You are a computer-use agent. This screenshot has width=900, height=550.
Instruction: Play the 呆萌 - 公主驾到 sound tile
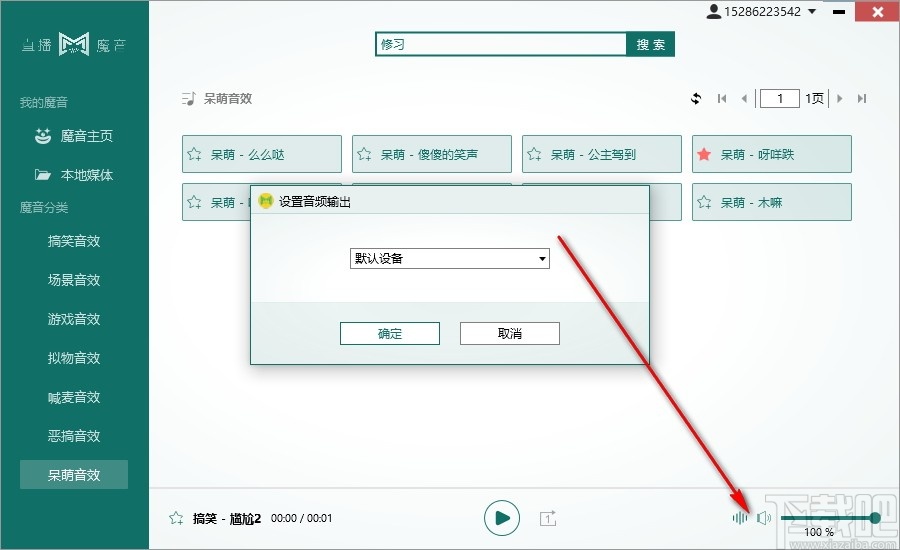602,154
